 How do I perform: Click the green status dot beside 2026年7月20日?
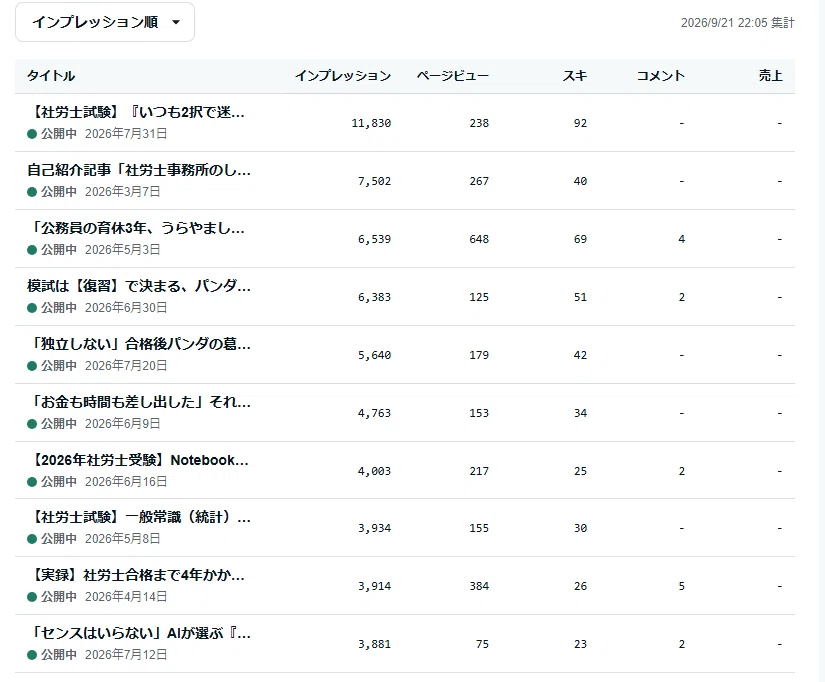click(x=32, y=365)
